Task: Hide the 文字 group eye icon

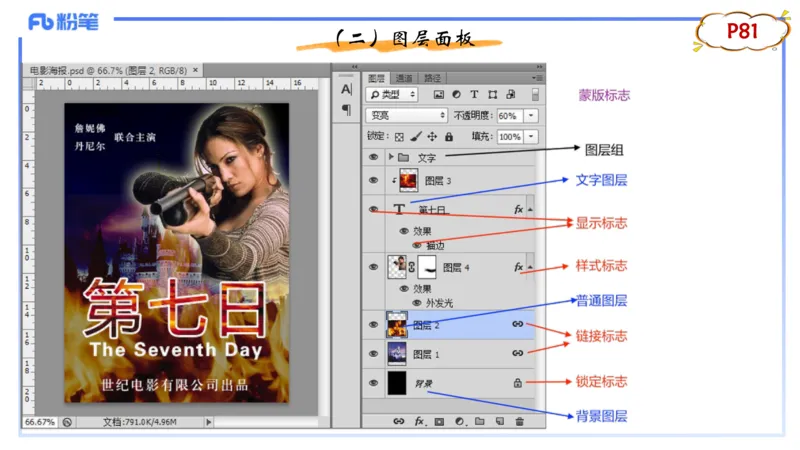Action: tap(374, 157)
